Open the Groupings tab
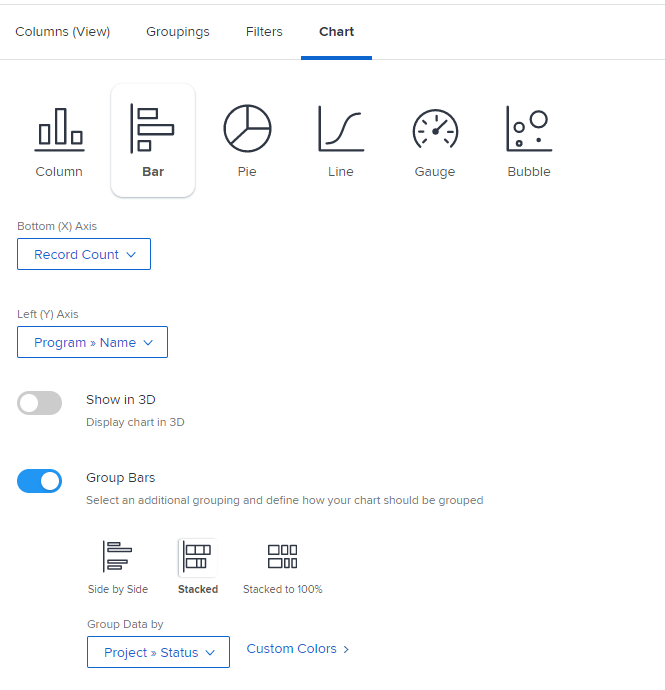Screen dimensions: 665x690 (x=178, y=32)
